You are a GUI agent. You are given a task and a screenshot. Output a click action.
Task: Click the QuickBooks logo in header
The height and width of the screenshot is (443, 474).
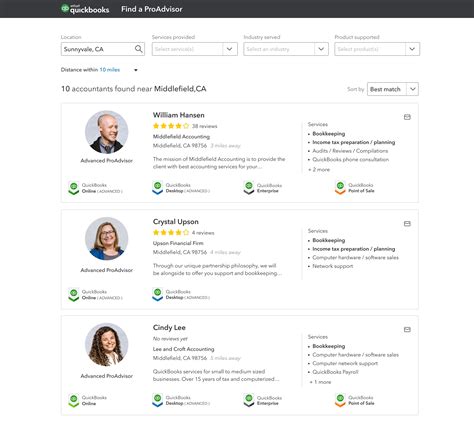pyautogui.click(x=85, y=9)
